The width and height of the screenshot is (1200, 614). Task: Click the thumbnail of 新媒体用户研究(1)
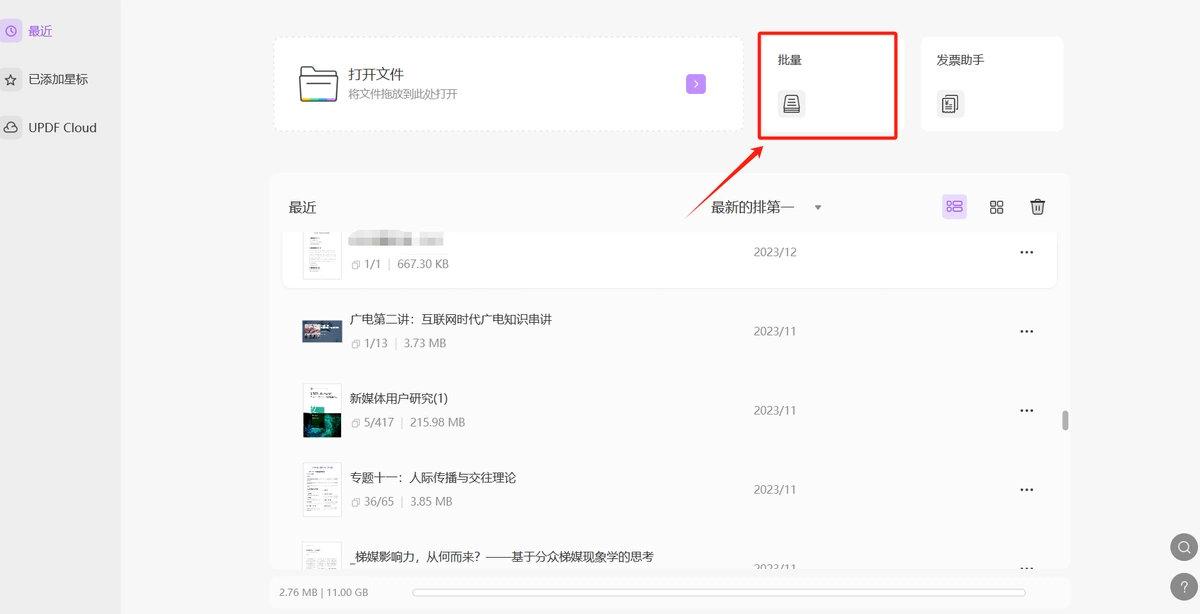(322, 410)
